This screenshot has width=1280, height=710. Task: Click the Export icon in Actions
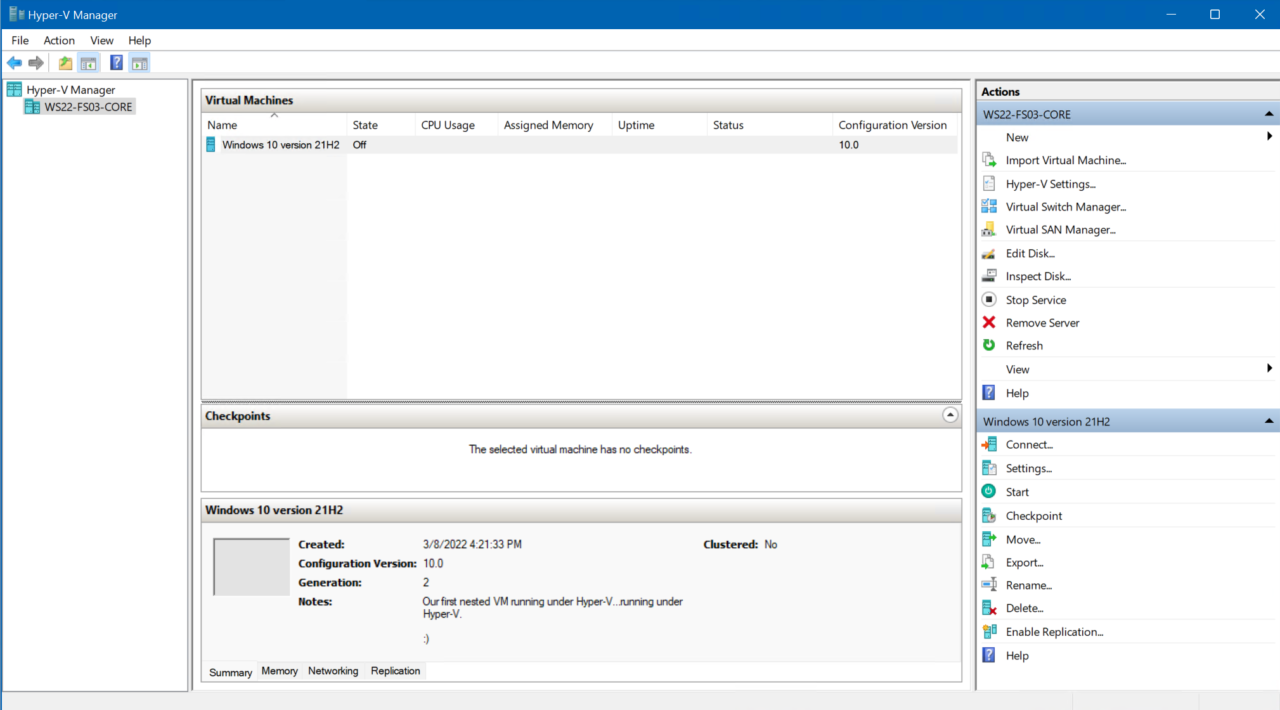tap(989, 563)
